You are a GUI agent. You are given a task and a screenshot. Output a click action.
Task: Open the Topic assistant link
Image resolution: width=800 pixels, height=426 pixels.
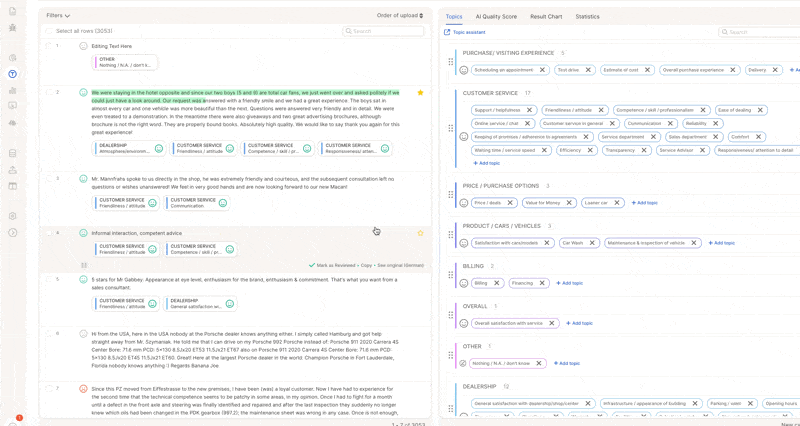click(x=465, y=32)
